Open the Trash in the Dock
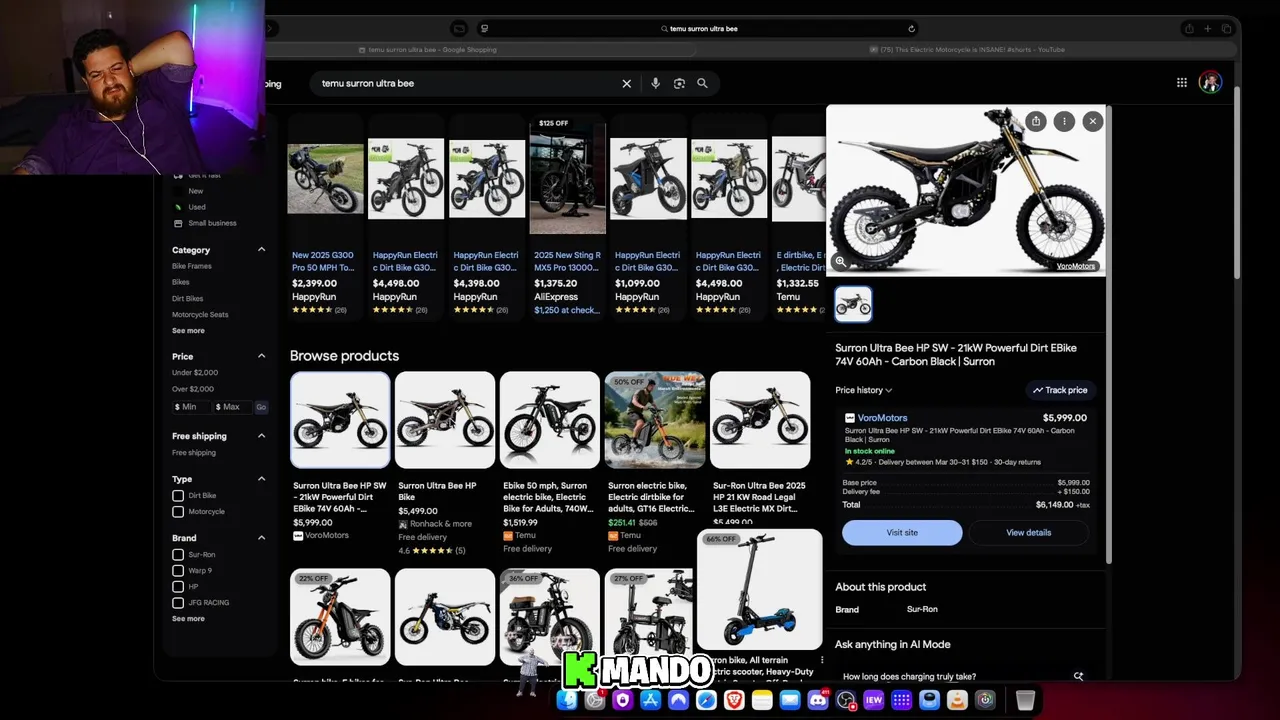Viewport: 1280px width, 720px height. tap(1025, 700)
